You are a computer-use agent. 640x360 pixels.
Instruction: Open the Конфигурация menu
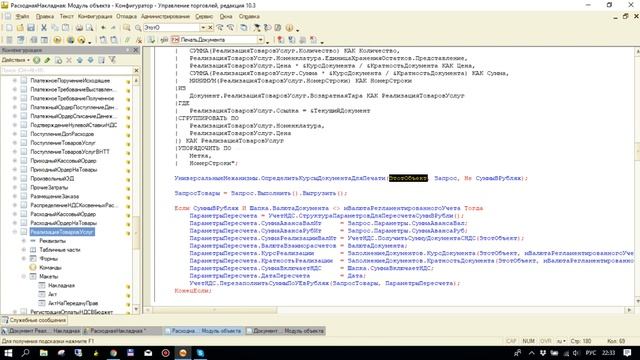(95, 17)
